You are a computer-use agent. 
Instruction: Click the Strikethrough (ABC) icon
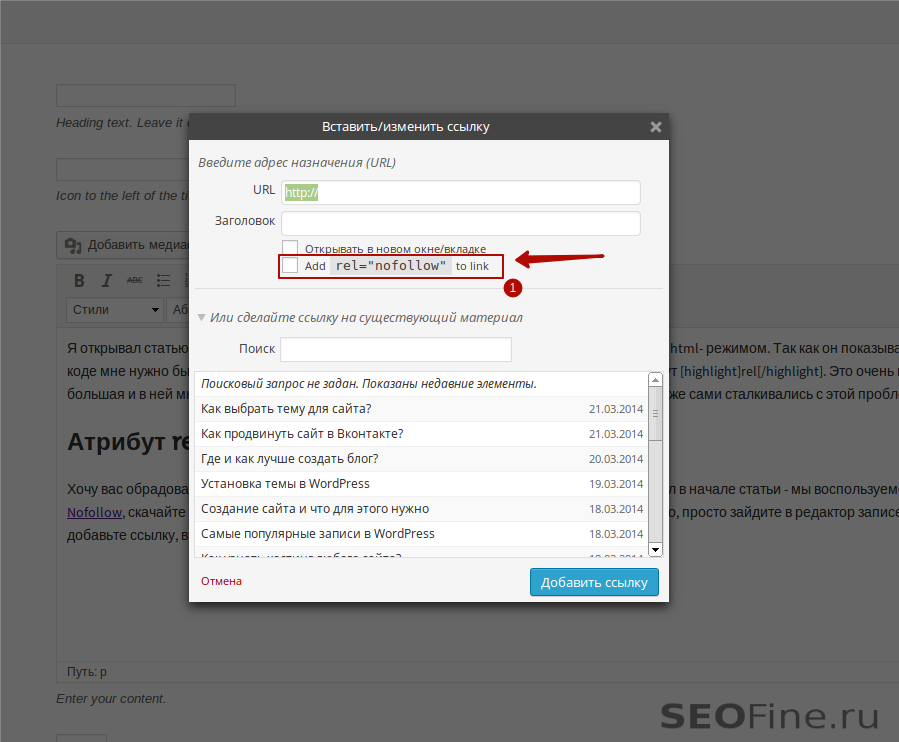pos(135,281)
